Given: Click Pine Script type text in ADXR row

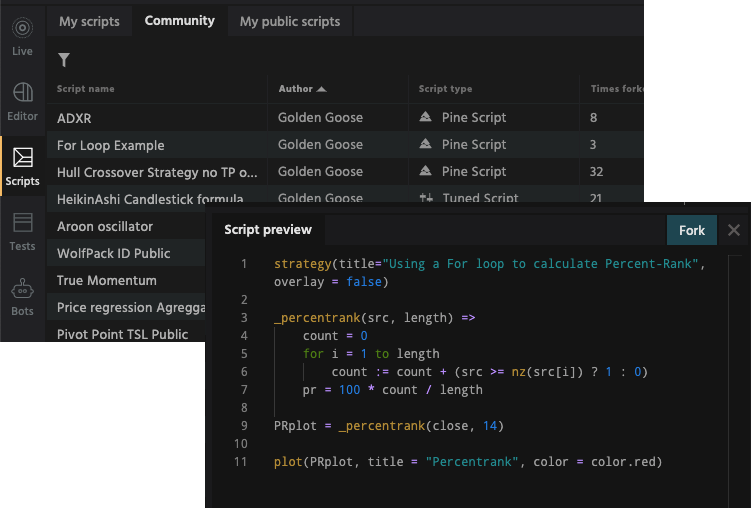Looking at the screenshot, I should [474, 117].
